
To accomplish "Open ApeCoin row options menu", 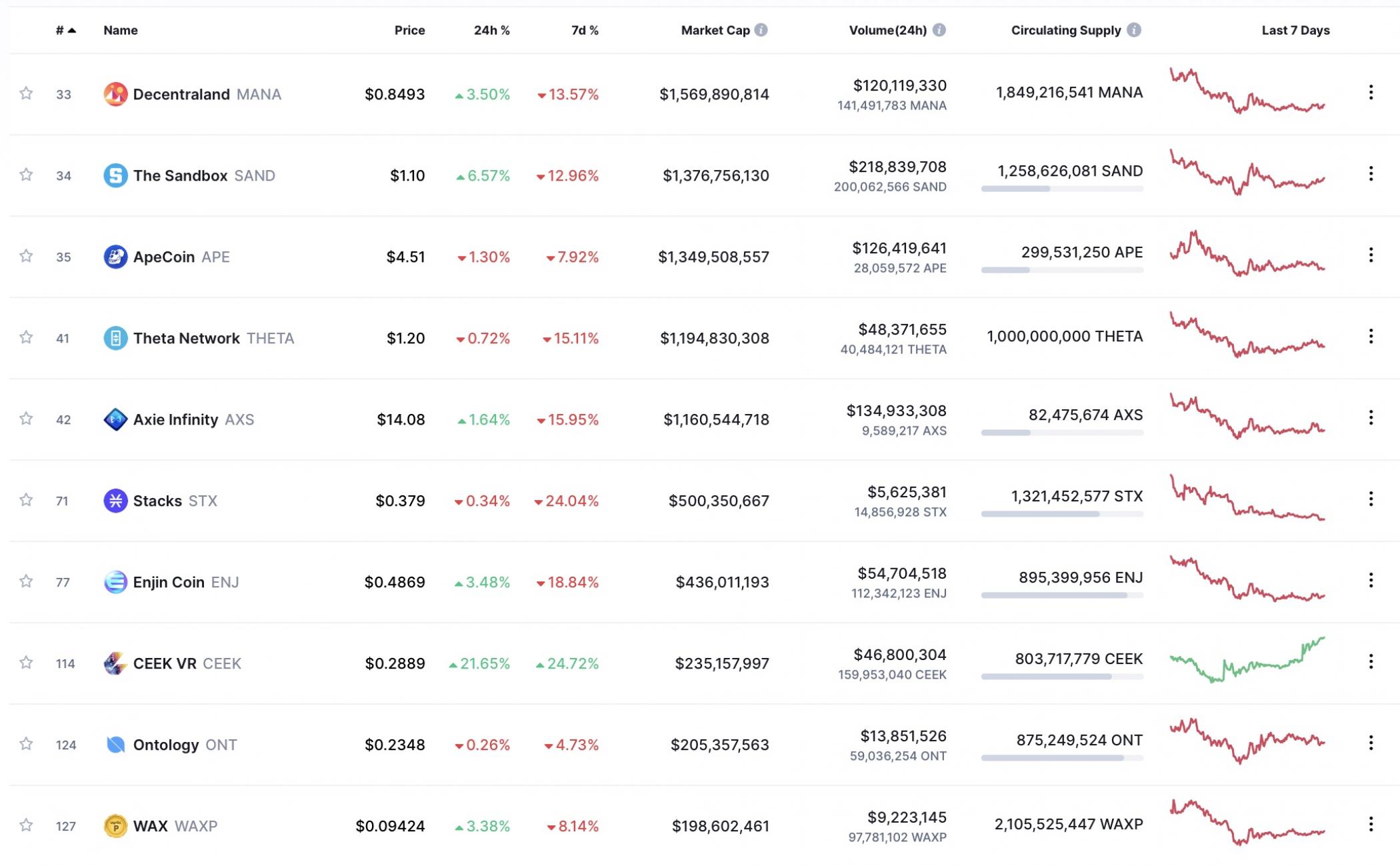I will (x=1371, y=255).
